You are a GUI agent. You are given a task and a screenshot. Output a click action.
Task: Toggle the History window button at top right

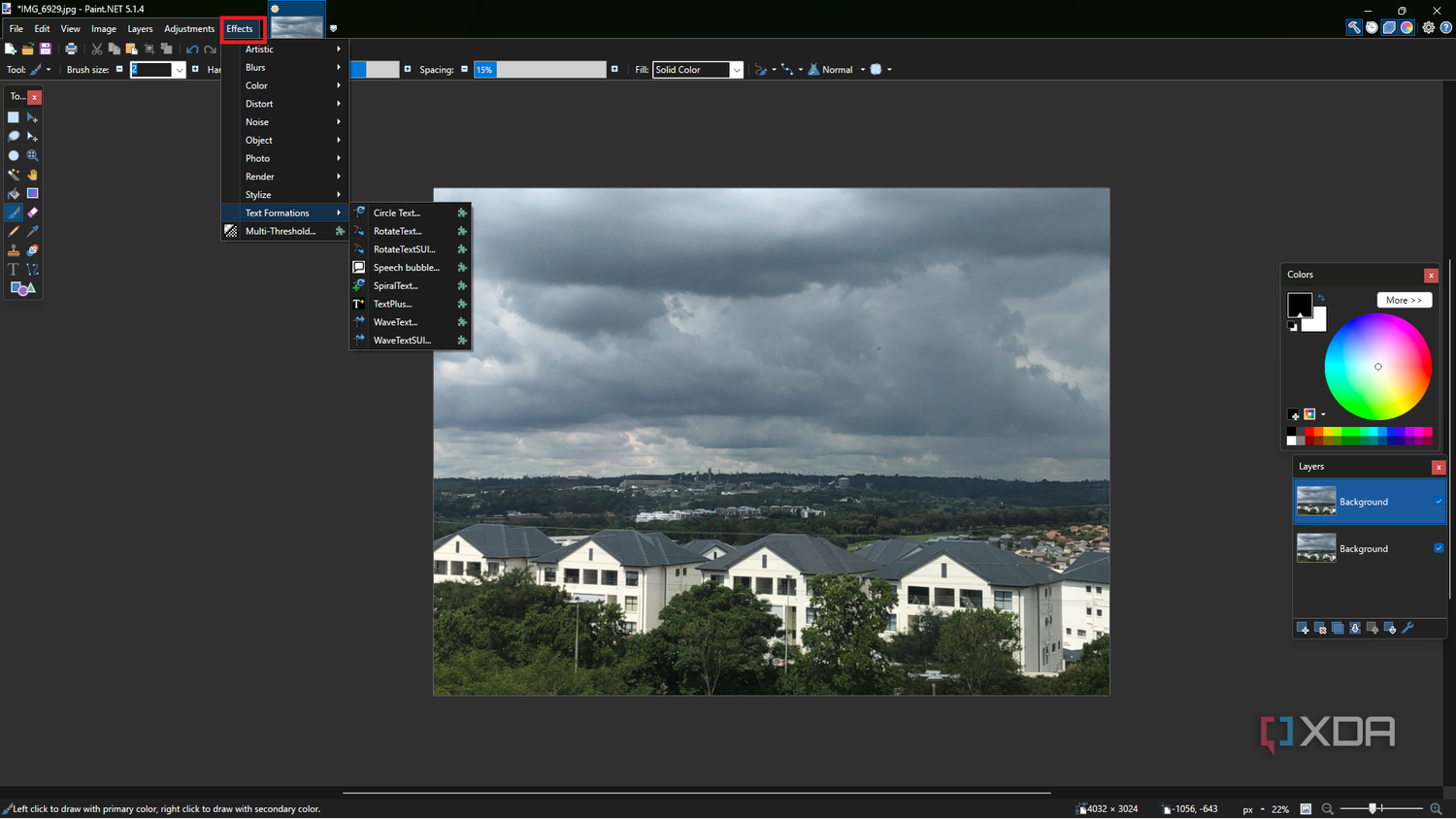(1372, 27)
